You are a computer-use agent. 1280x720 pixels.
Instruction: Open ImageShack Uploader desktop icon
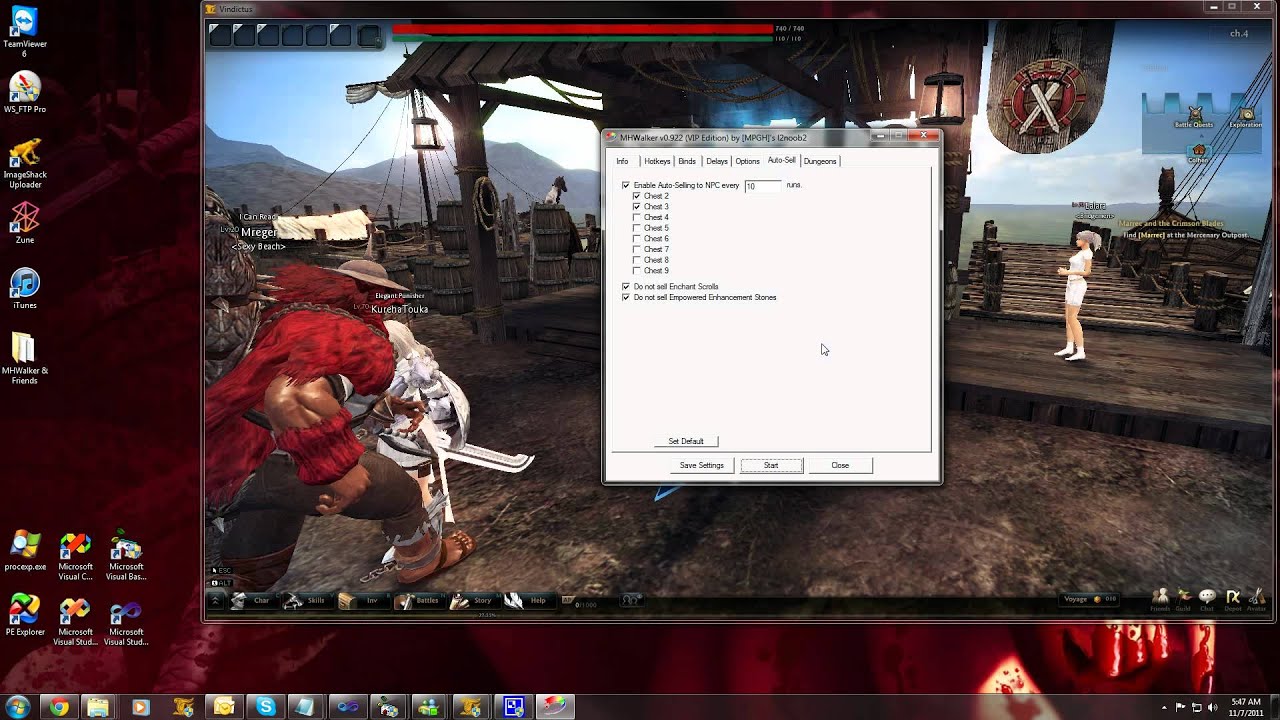coord(25,163)
